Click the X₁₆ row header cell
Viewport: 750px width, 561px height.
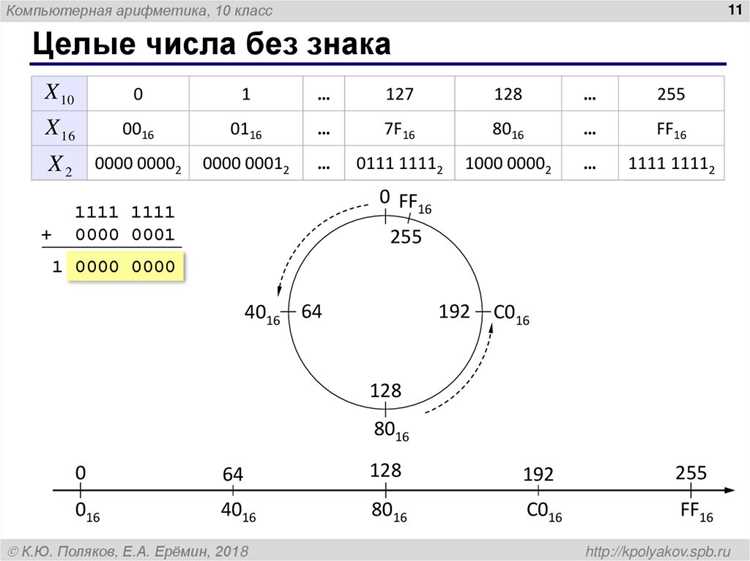point(59,128)
